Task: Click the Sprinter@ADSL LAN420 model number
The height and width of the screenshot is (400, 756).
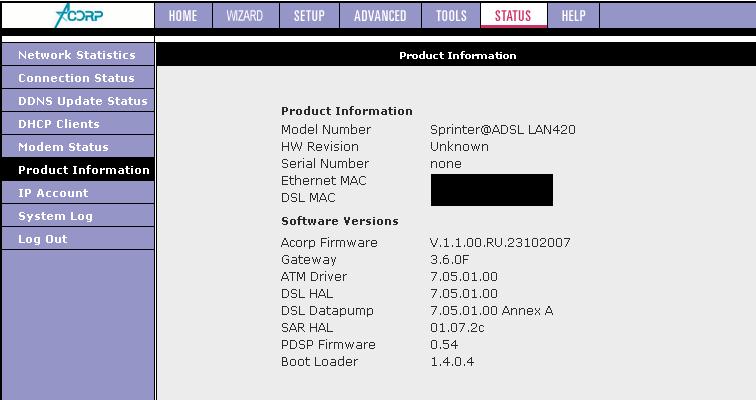Action: 502,130
